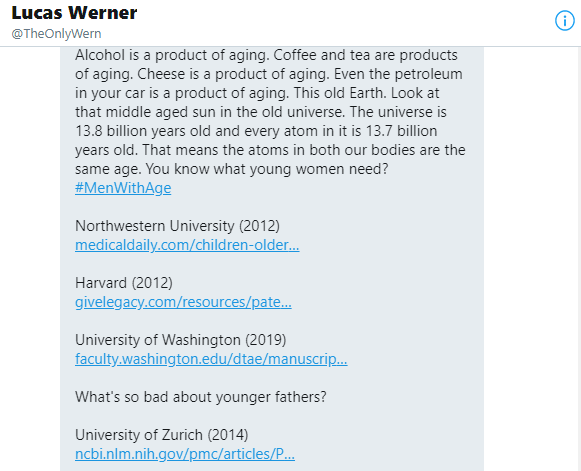Click the 'University of Zurich (2014)' text
The width and height of the screenshot is (581, 471).
tap(162, 435)
